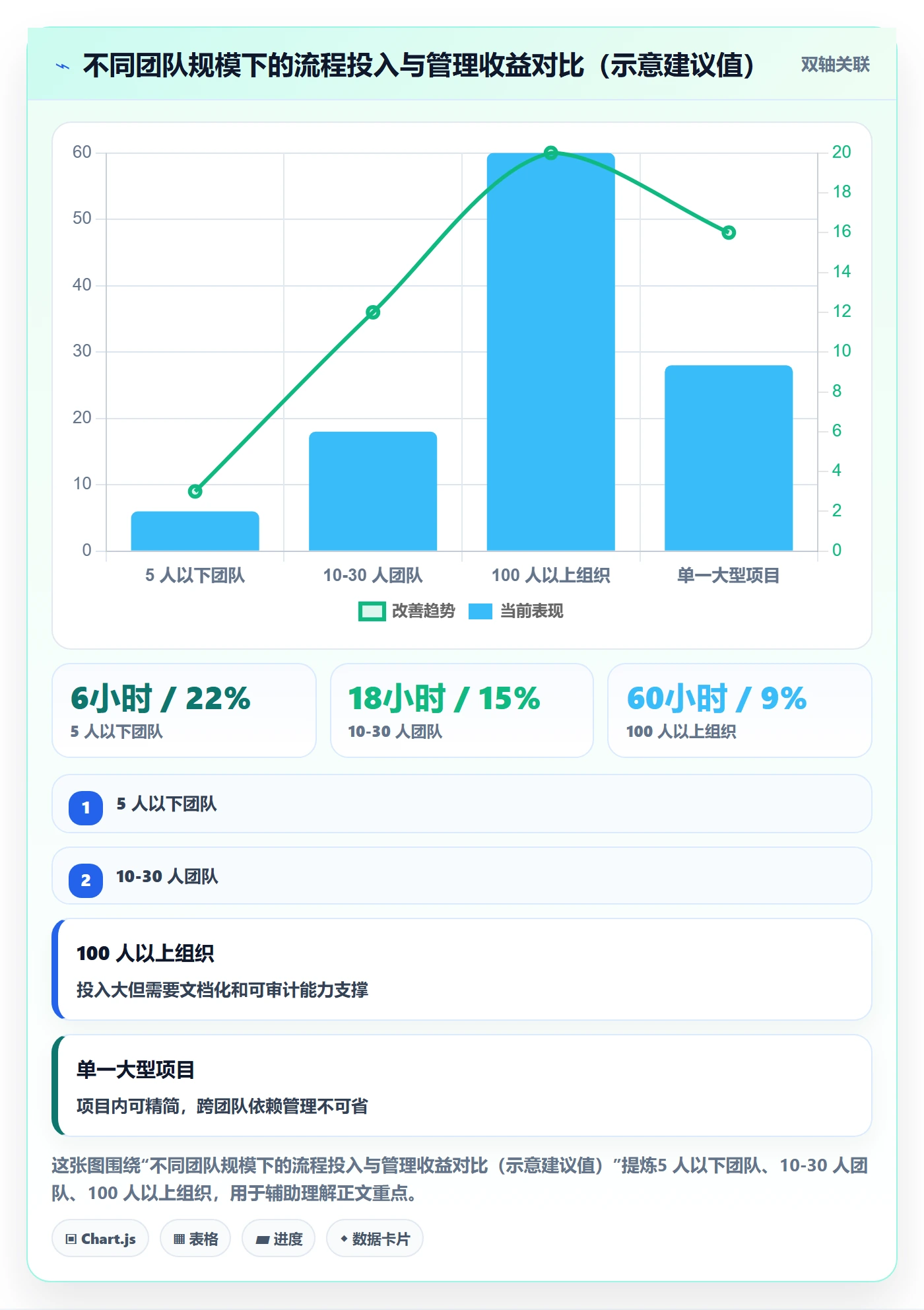Toggle the 改善趋势 legend swatch
Viewport: 924px width, 1310px height.
click(372, 611)
